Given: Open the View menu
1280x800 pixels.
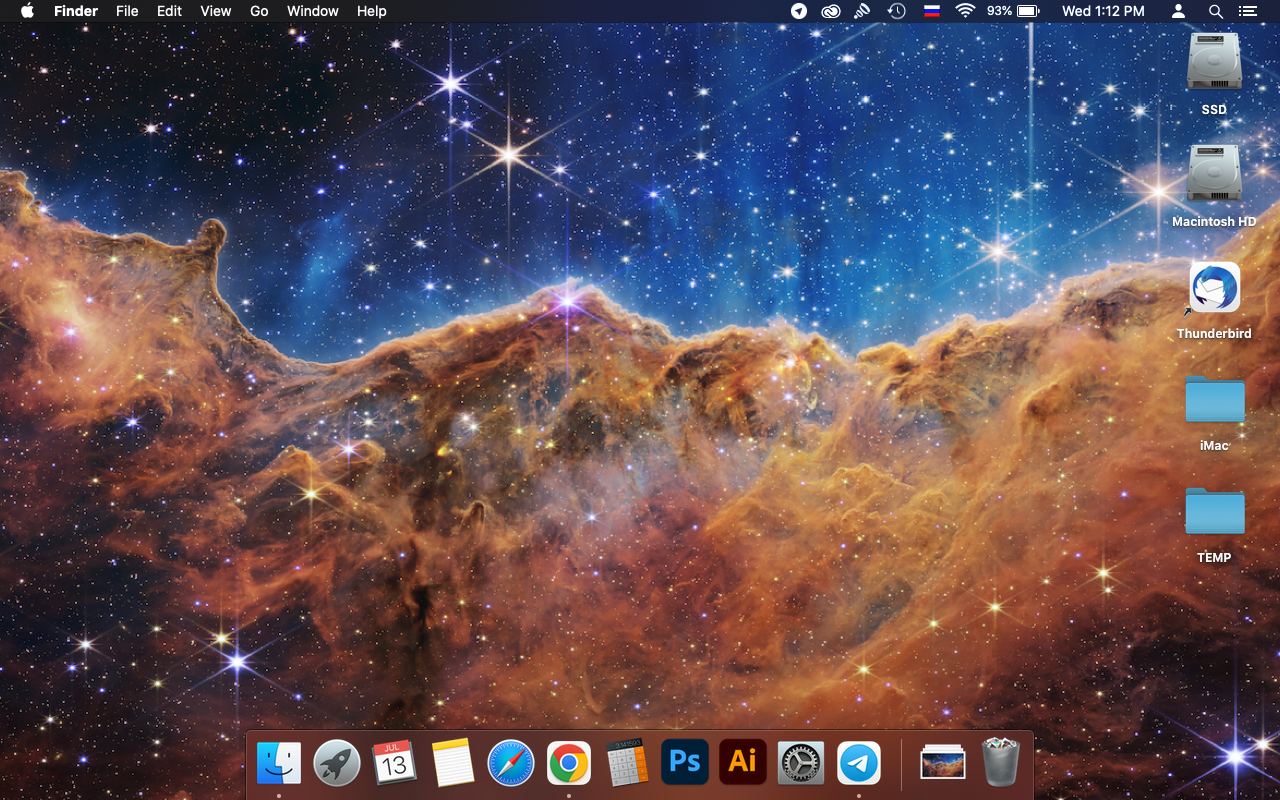Looking at the screenshot, I should (216, 11).
